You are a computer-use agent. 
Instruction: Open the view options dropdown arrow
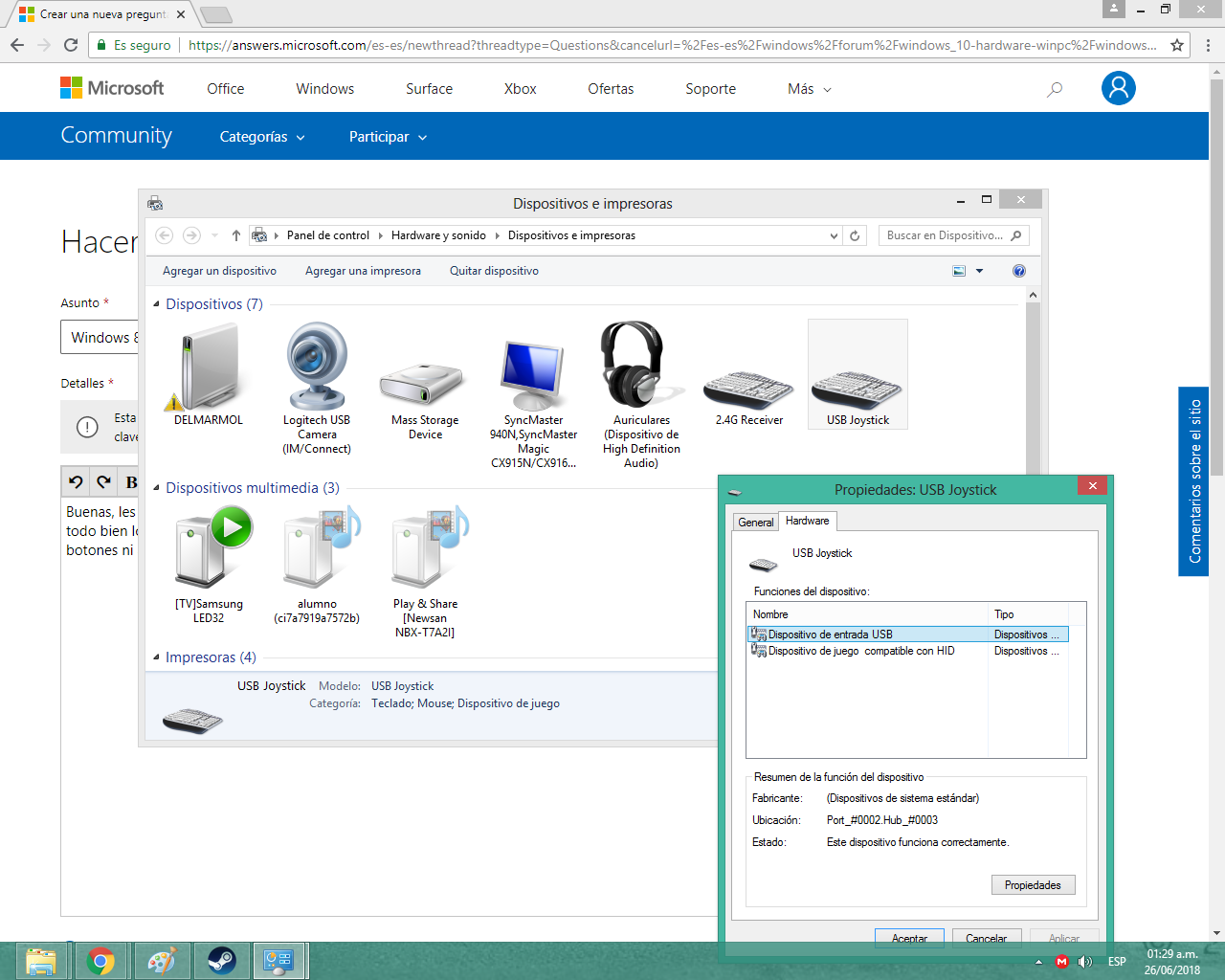979,271
